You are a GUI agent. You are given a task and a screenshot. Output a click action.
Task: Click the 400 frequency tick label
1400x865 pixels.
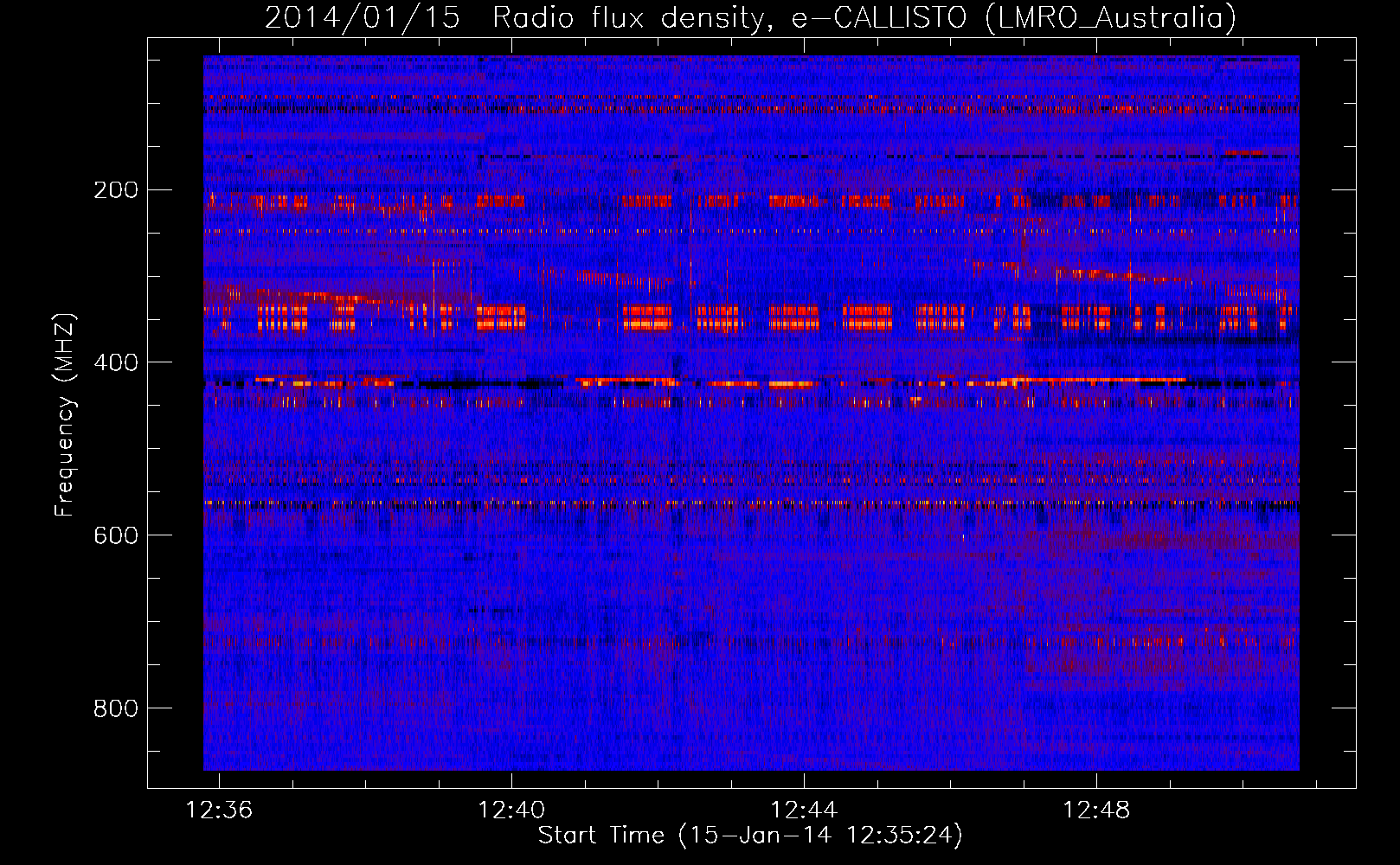(116, 363)
